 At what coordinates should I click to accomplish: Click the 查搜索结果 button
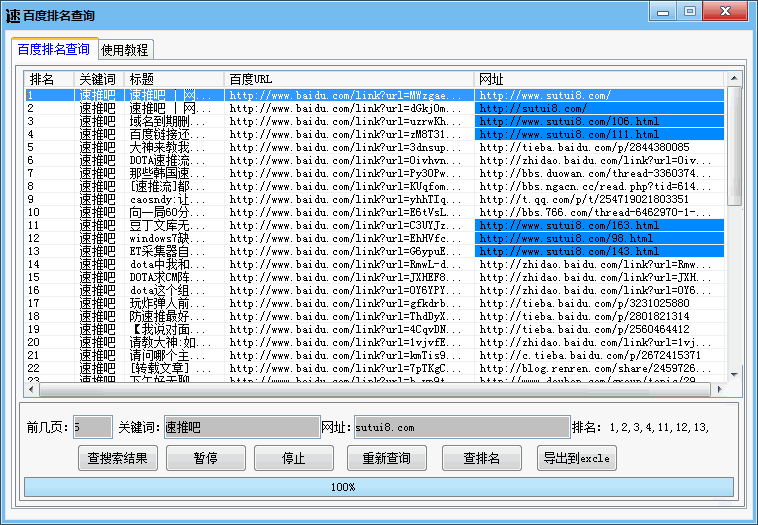click(x=117, y=458)
